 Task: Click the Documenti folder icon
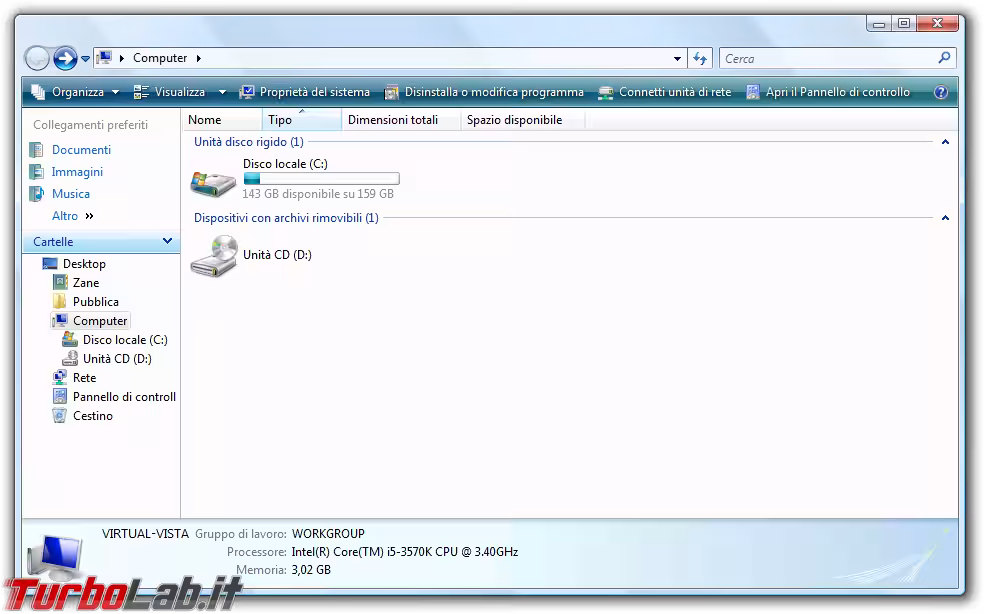(36, 150)
